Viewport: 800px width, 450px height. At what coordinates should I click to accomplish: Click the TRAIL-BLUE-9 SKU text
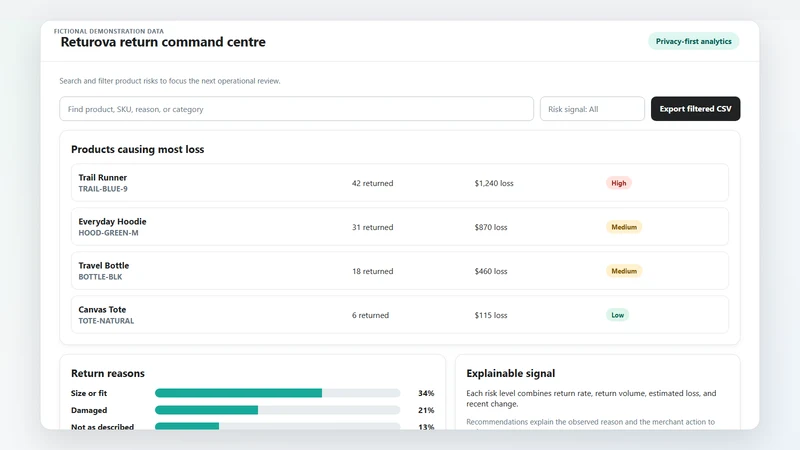(x=103, y=189)
